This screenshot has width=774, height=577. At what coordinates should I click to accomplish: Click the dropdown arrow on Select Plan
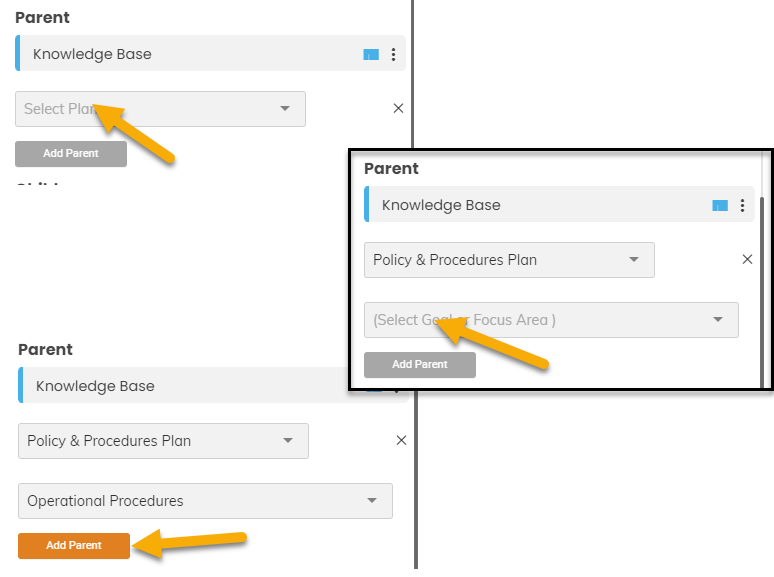coord(285,108)
